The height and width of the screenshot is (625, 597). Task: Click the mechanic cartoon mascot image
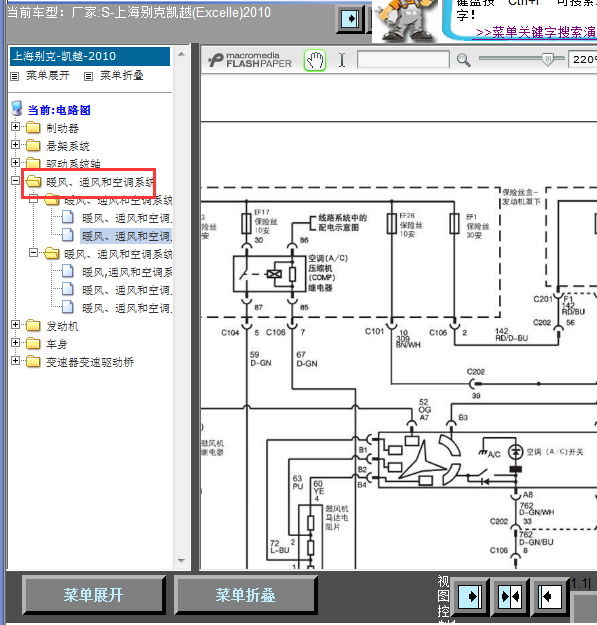405,20
